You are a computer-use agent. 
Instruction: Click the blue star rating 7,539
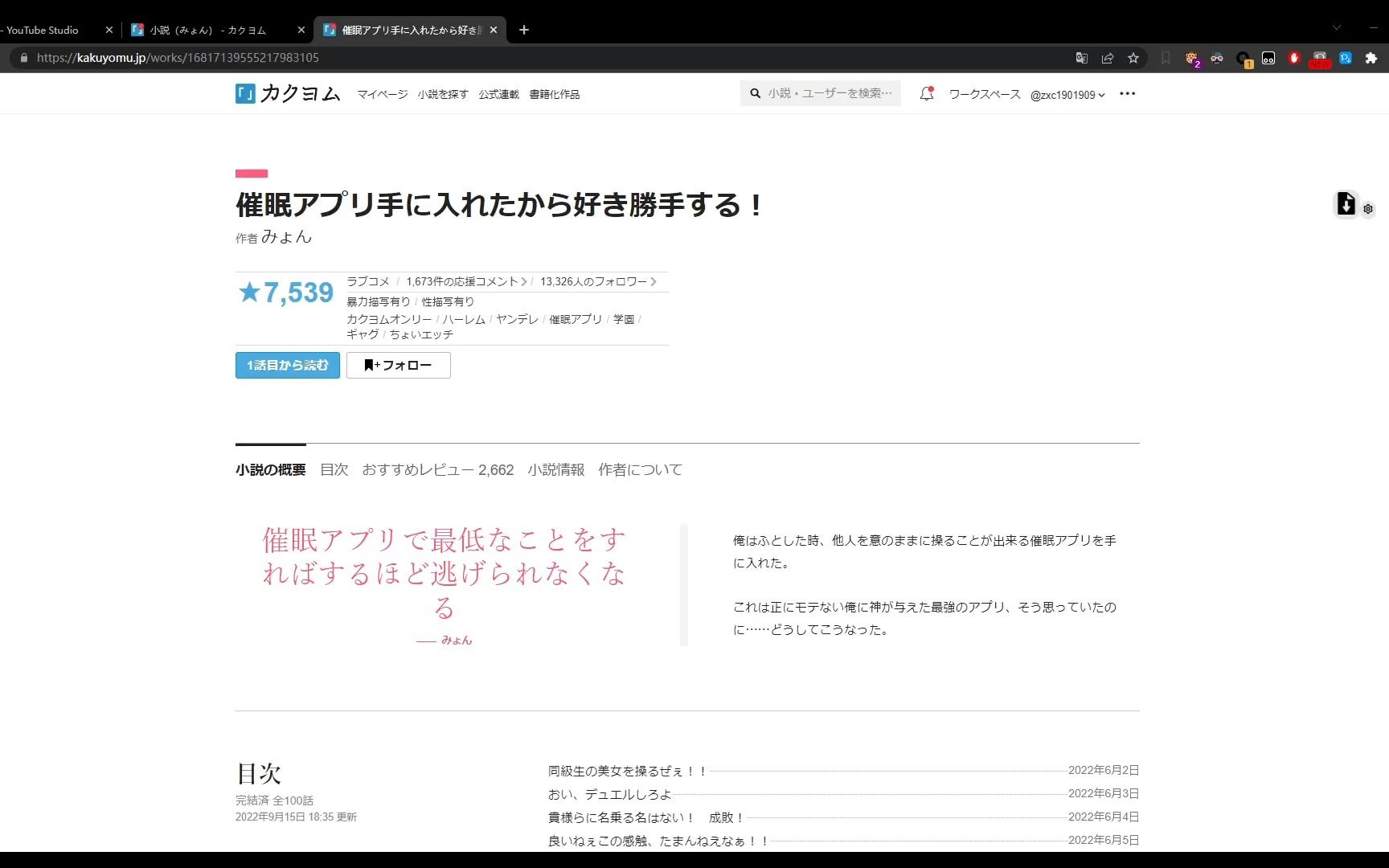(x=285, y=293)
